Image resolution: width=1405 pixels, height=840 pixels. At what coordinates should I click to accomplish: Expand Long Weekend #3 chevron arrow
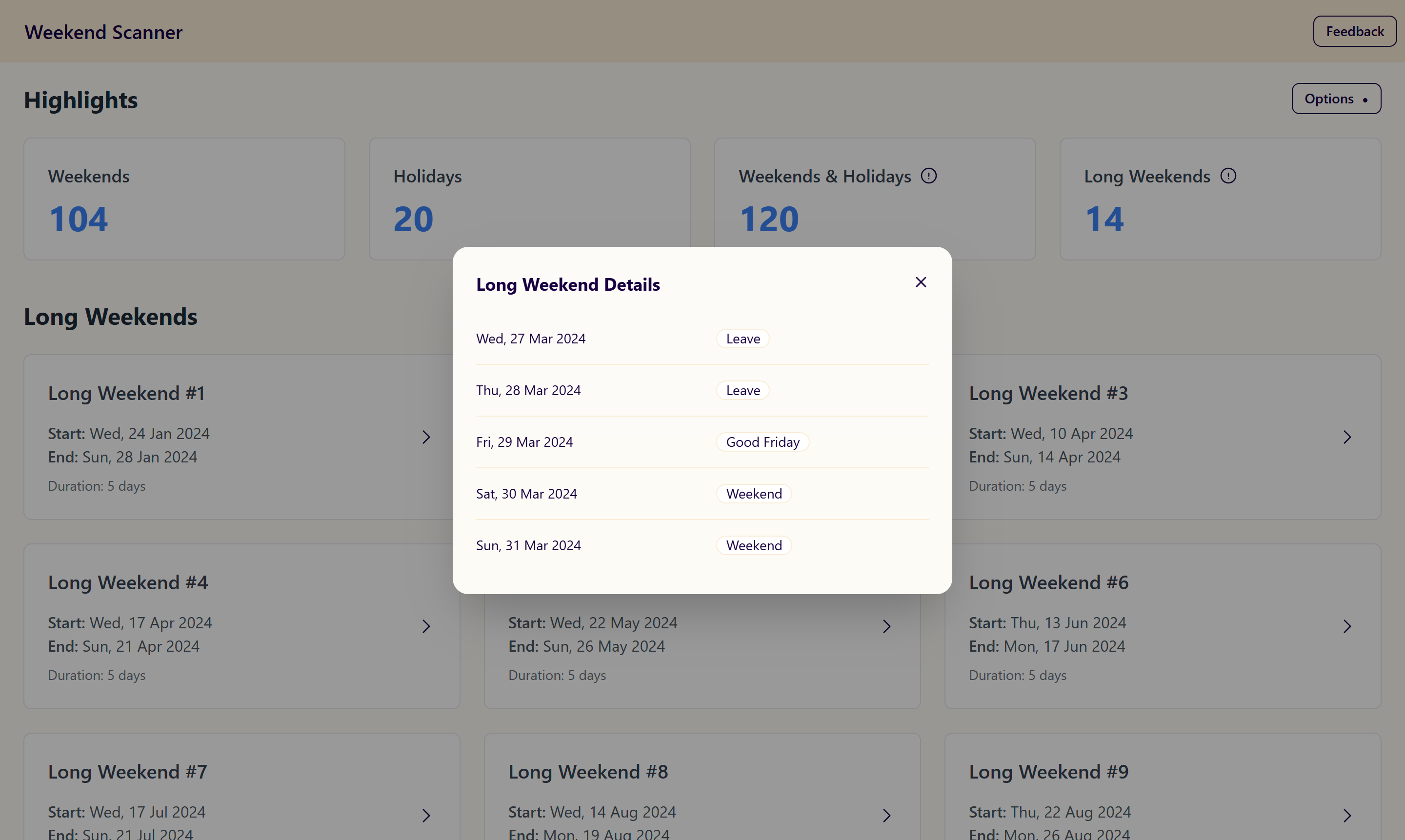click(1347, 437)
